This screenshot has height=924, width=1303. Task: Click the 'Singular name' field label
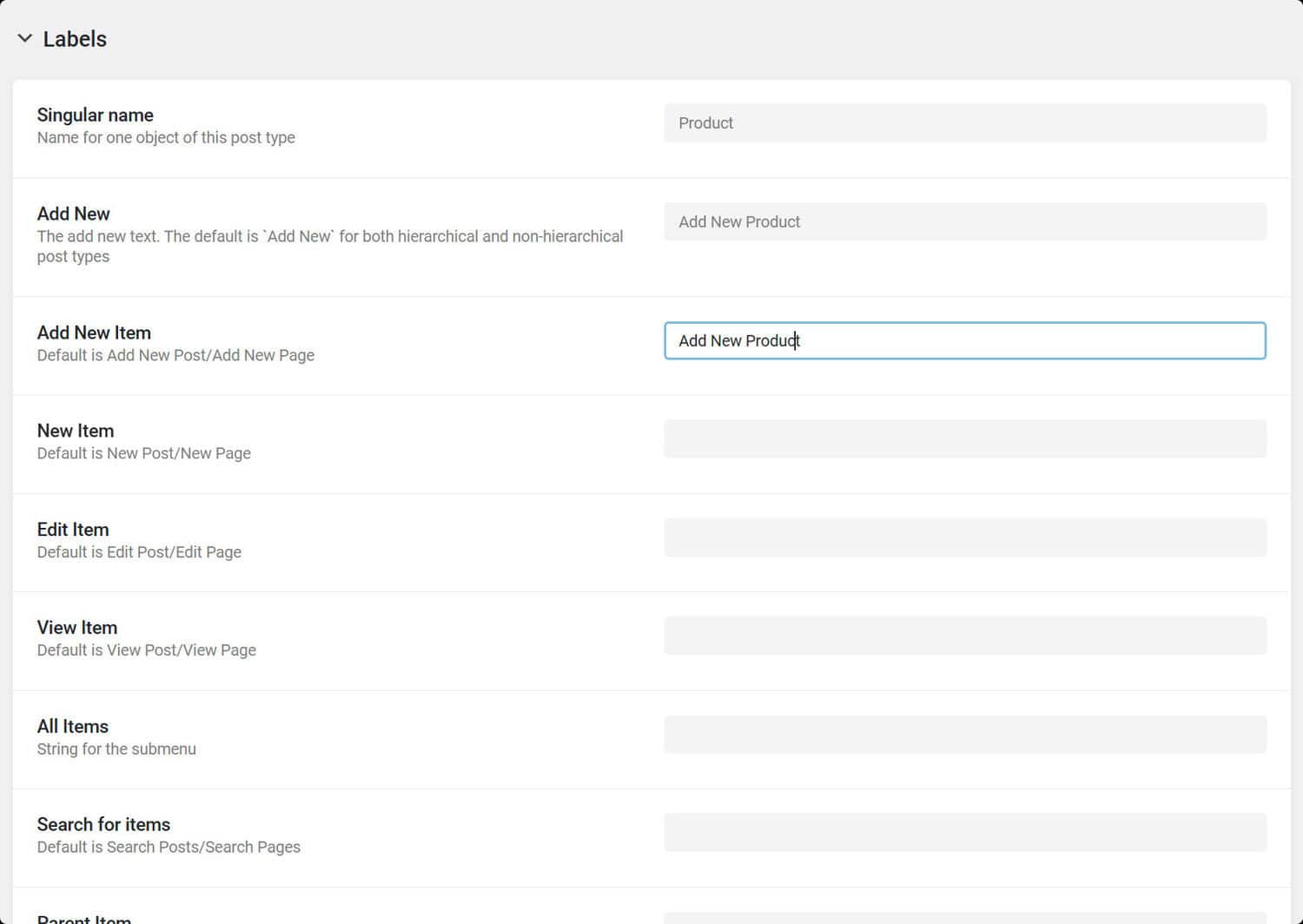[95, 115]
